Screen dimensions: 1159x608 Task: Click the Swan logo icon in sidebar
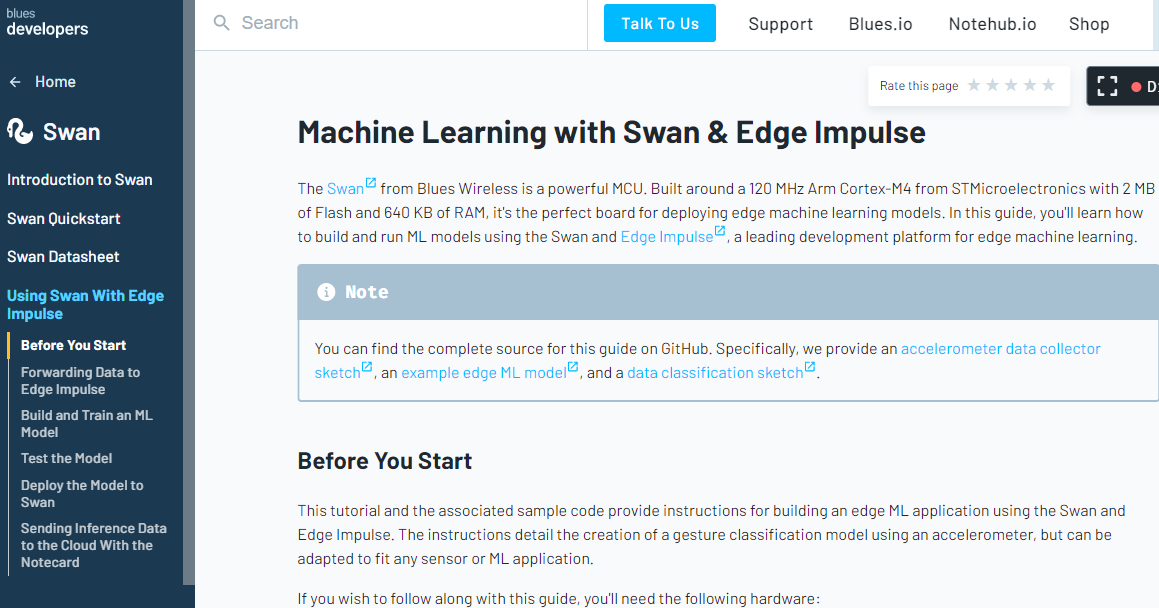[20, 131]
